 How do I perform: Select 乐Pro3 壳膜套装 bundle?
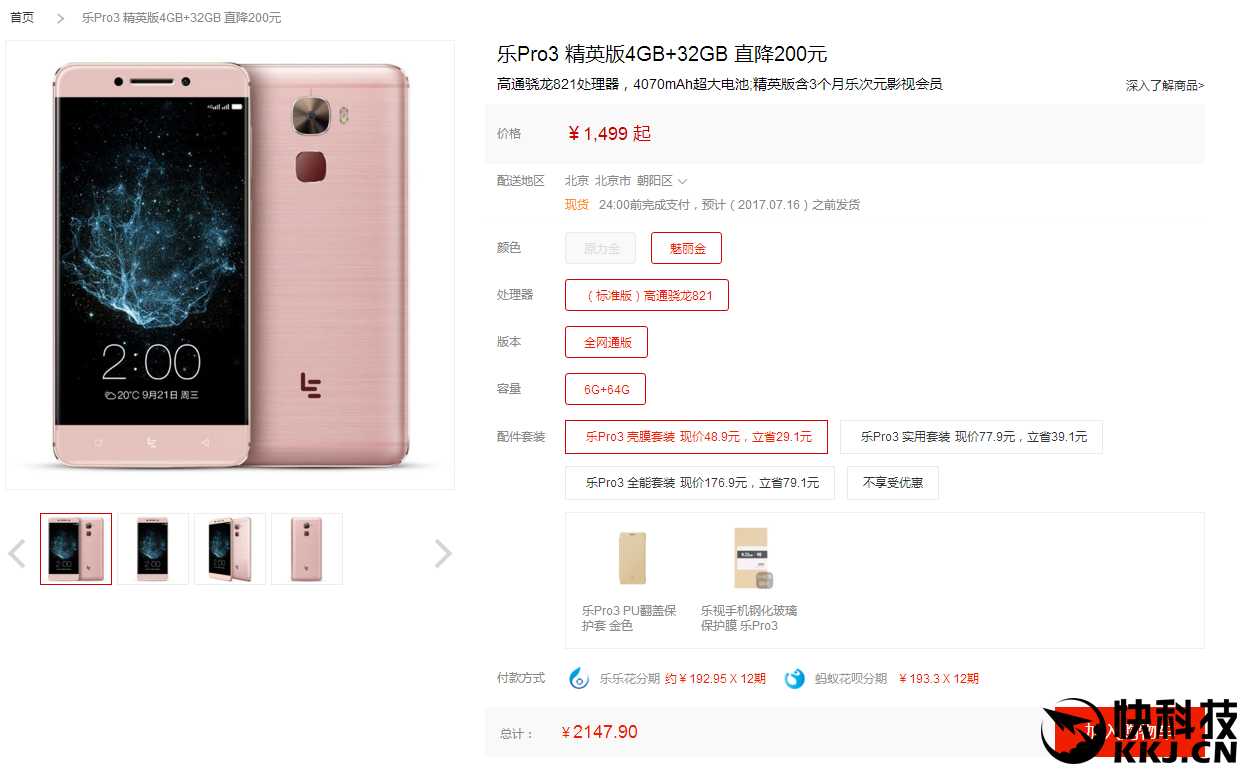[x=696, y=437]
